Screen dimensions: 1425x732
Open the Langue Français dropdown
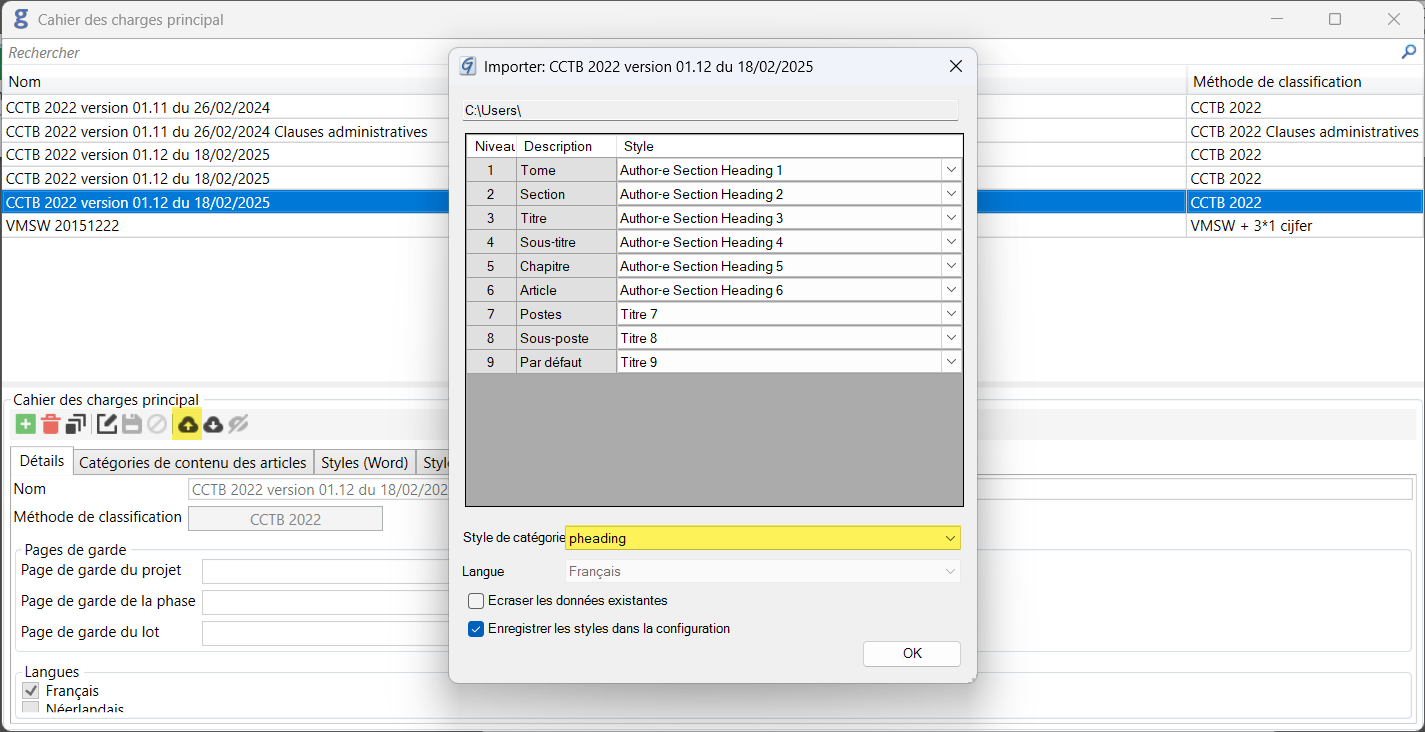coord(763,571)
